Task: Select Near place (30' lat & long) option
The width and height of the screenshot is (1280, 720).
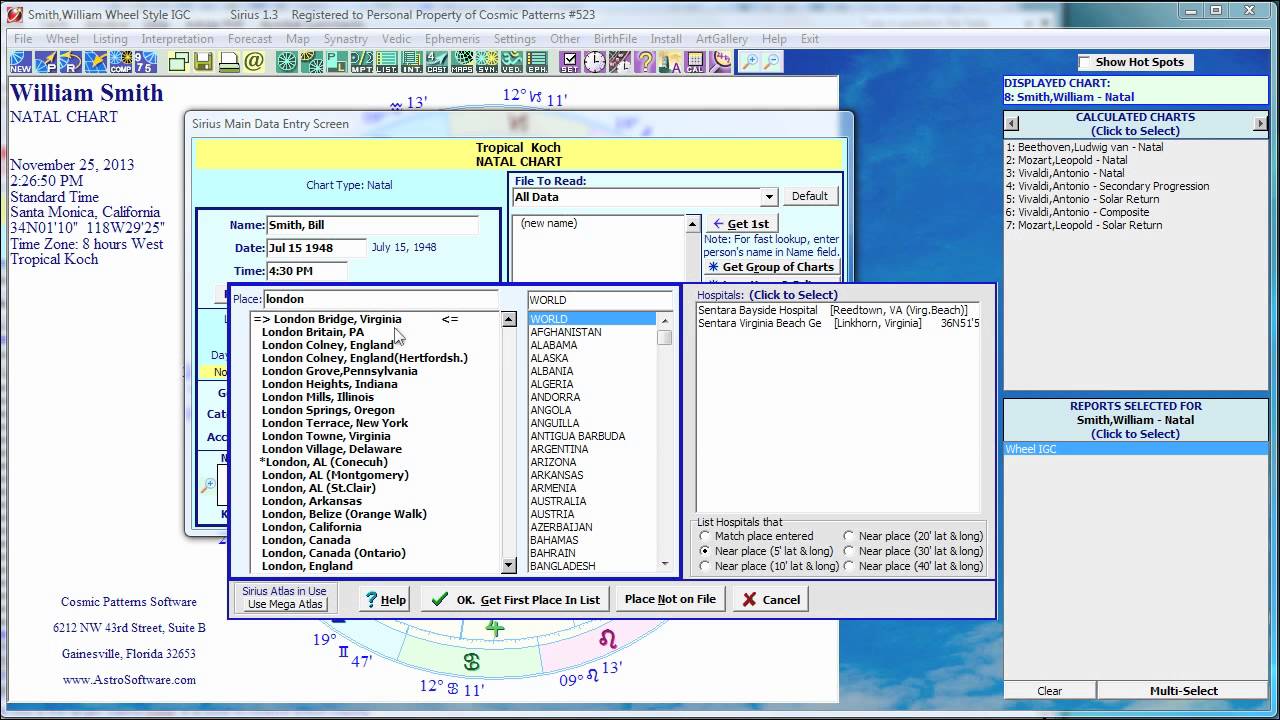Action: (x=849, y=551)
